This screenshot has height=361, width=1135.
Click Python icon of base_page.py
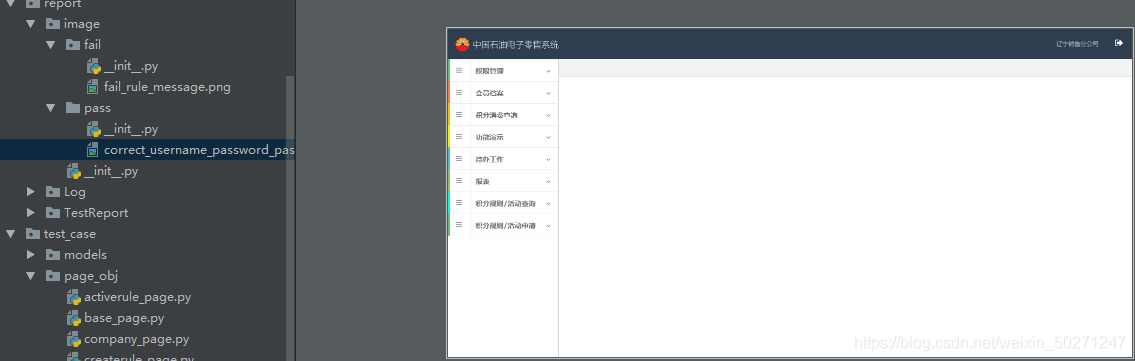(x=73, y=318)
